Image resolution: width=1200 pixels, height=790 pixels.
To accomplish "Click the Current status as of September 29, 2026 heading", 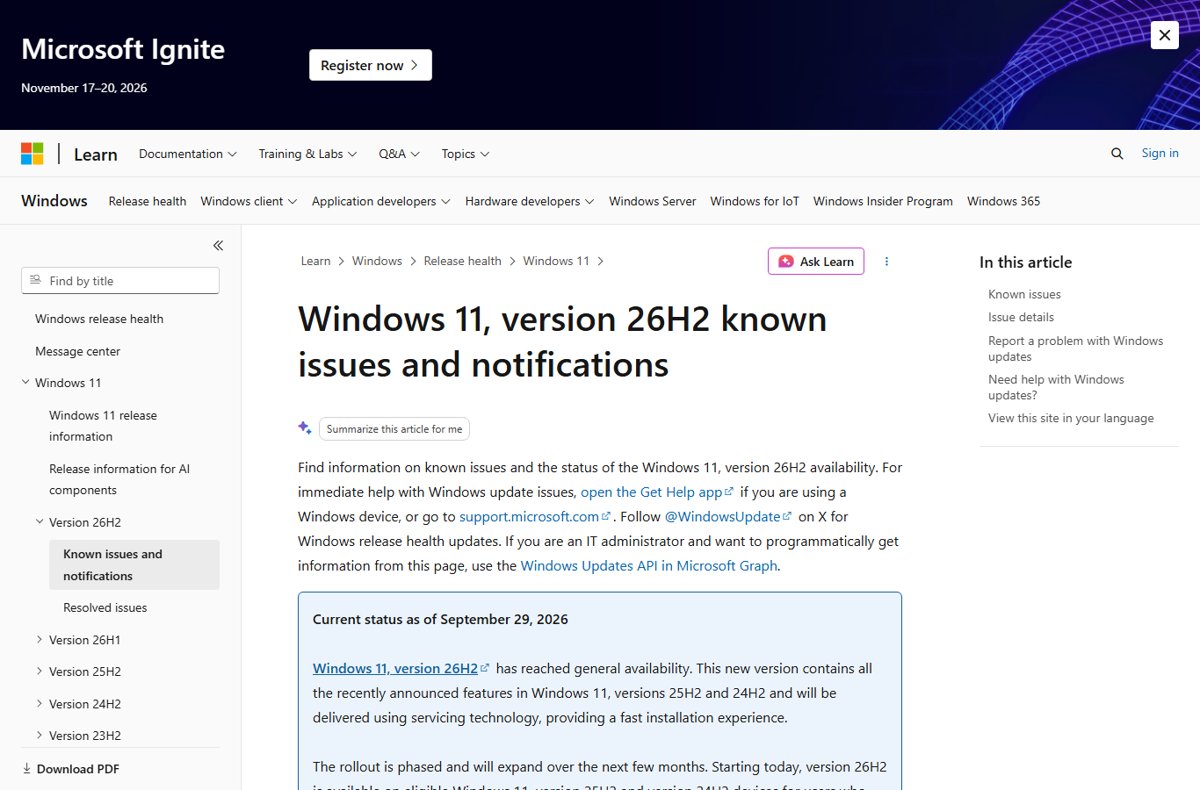I will pos(440,619).
